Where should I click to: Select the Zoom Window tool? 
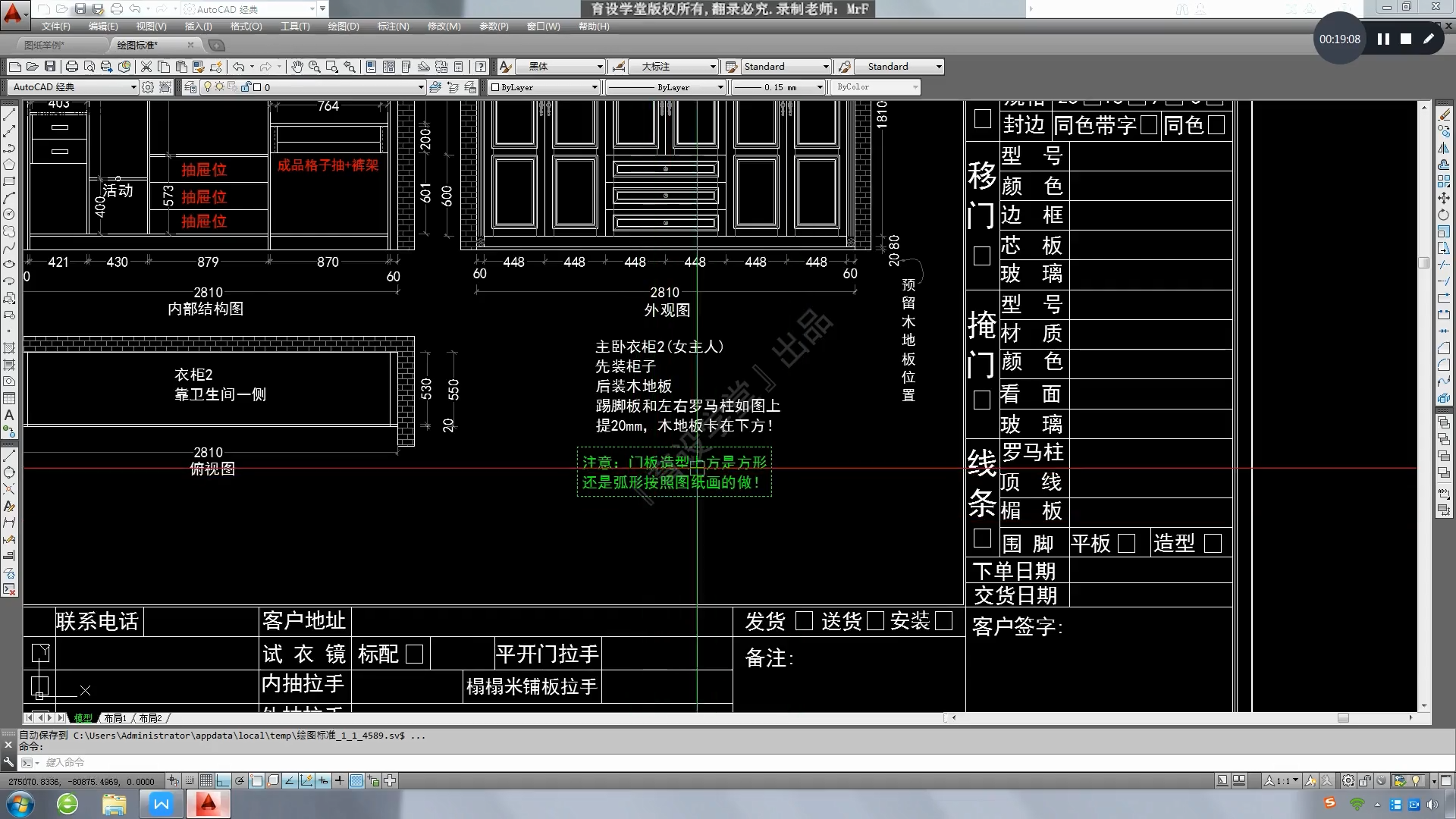331,67
